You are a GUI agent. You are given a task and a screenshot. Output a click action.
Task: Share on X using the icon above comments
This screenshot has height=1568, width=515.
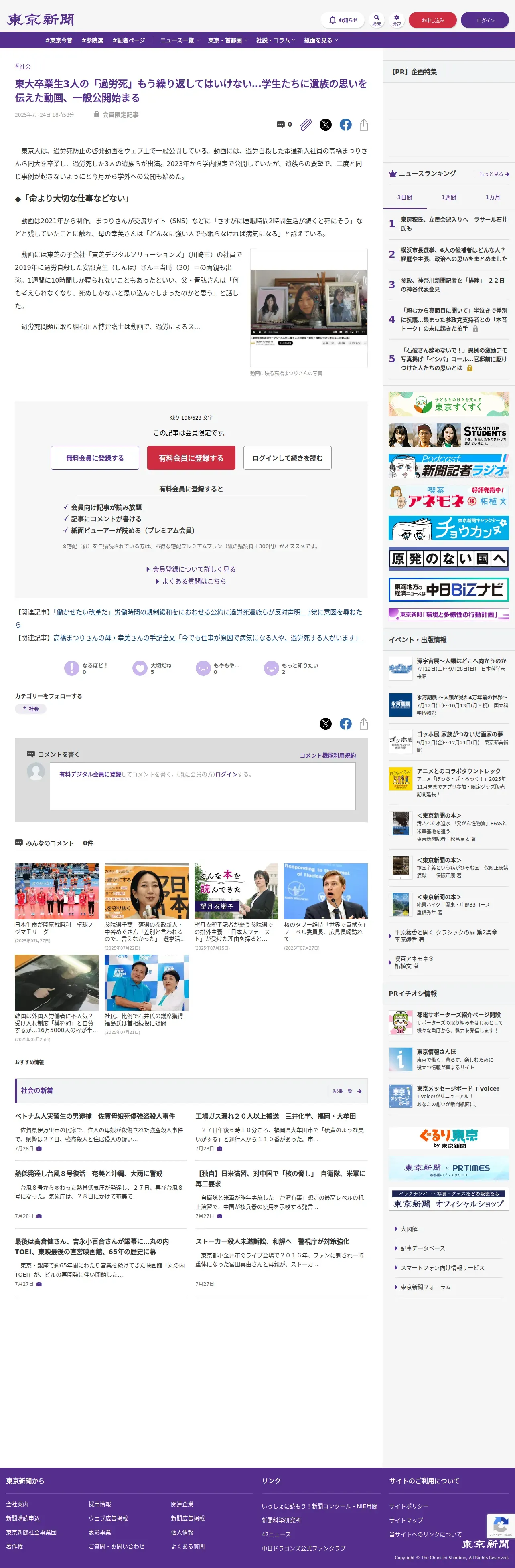click(x=326, y=724)
